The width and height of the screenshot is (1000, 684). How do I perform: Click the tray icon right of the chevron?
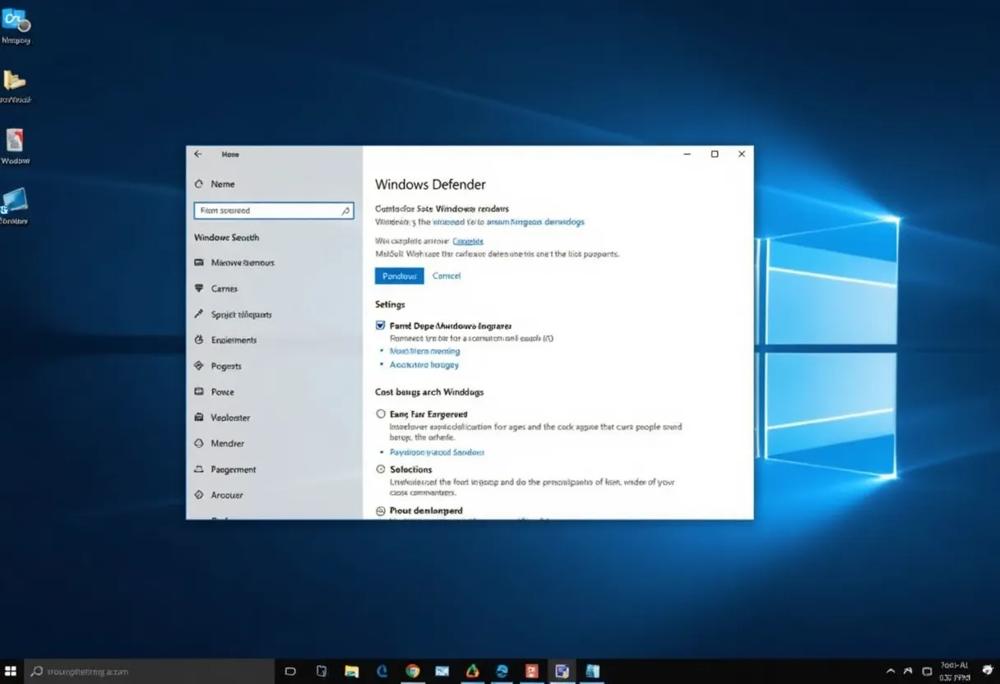tap(908, 671)
